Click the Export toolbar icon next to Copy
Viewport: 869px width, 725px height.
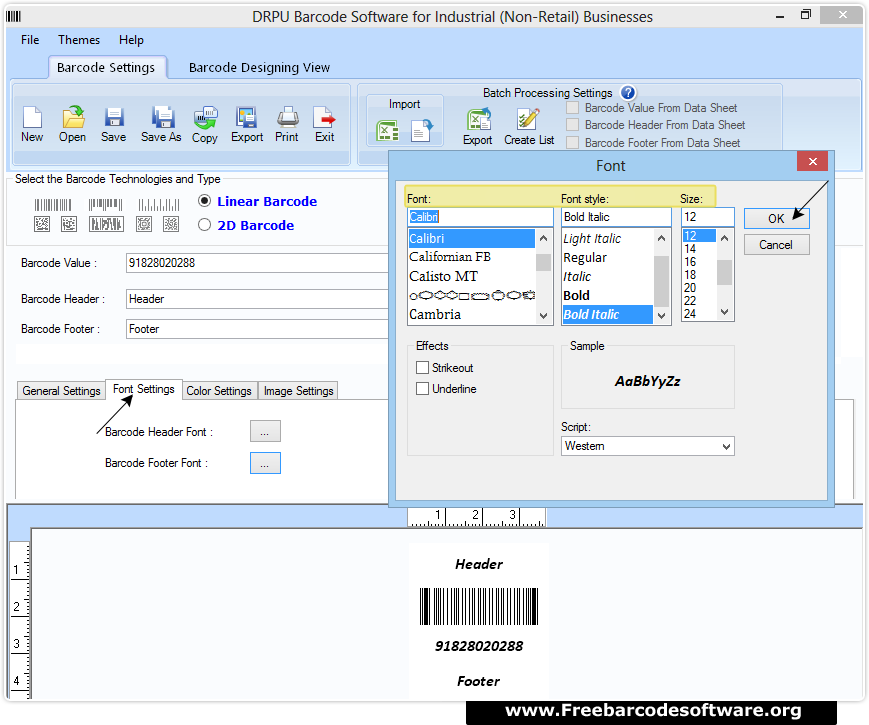246,117
